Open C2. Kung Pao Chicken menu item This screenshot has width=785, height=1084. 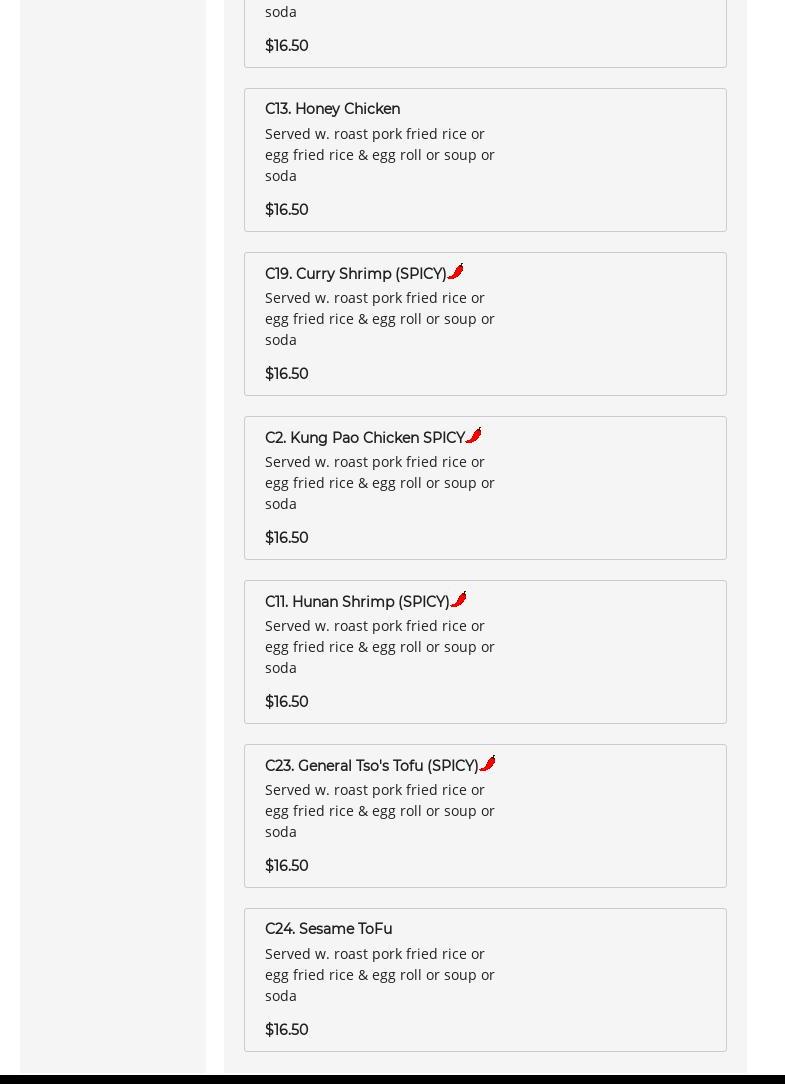364,438
